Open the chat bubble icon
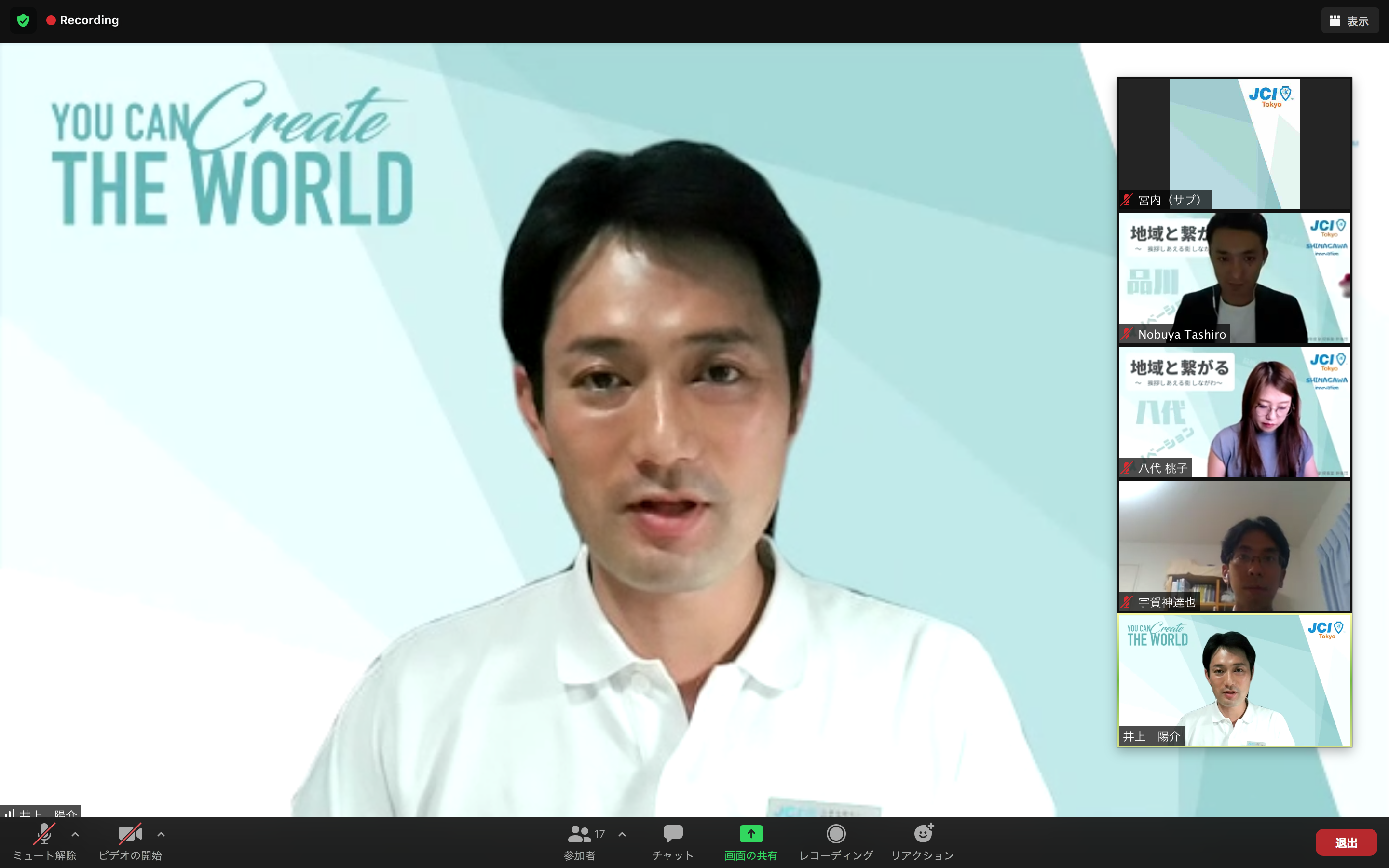The height and width of the screenshot is (868, 1389). pyautogui.click(x=673, y=834)
